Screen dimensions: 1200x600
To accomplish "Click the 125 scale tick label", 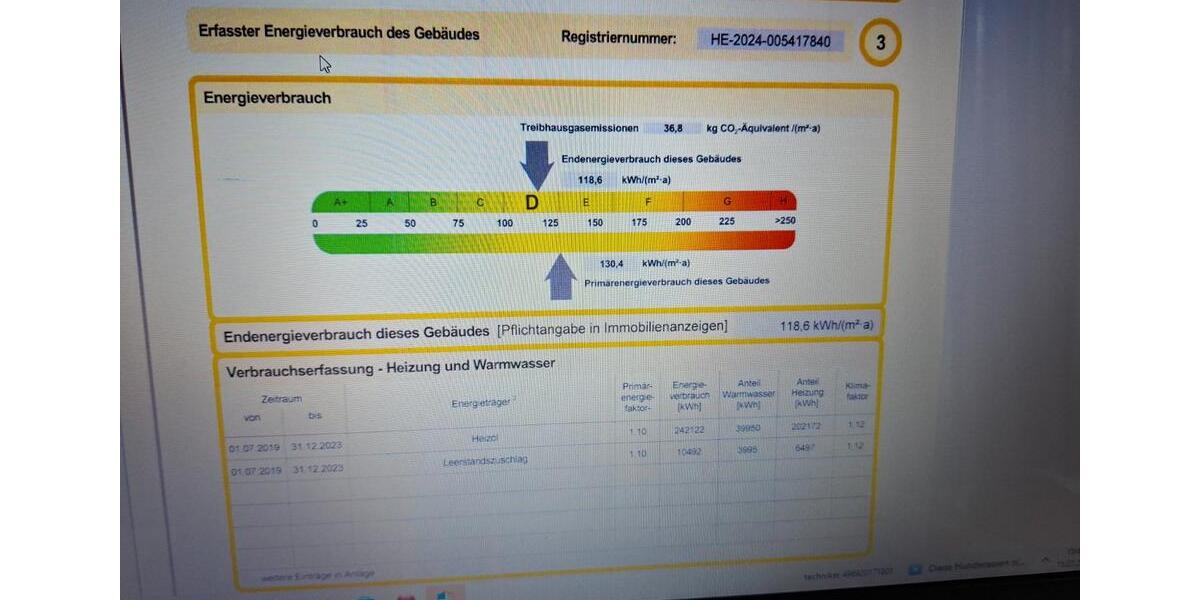I will point(550,222).
